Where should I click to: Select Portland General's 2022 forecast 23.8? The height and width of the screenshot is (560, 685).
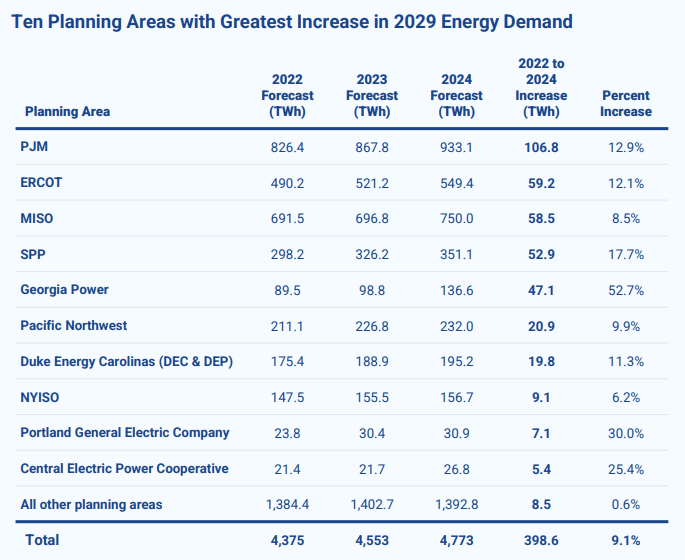click(x=287, y=433)
